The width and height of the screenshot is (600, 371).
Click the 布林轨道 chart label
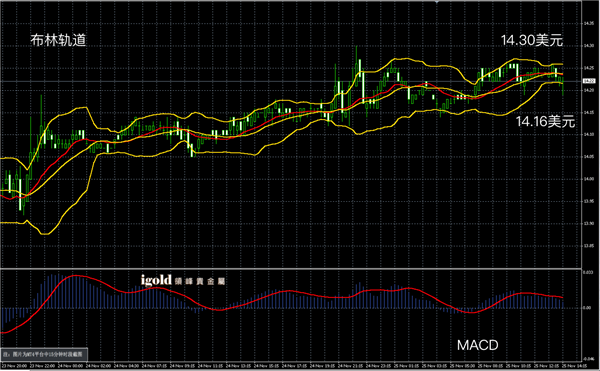coord(58,41)
